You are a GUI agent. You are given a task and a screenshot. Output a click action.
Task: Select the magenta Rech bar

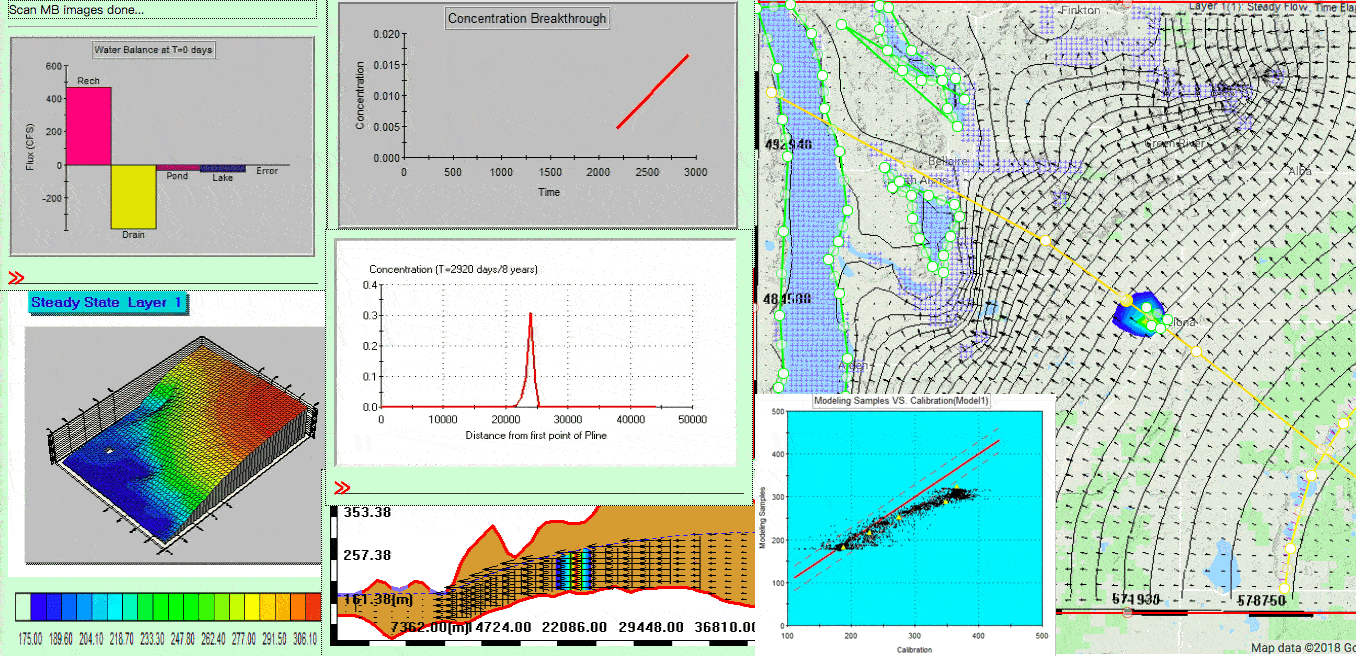(x=88, y=126)
